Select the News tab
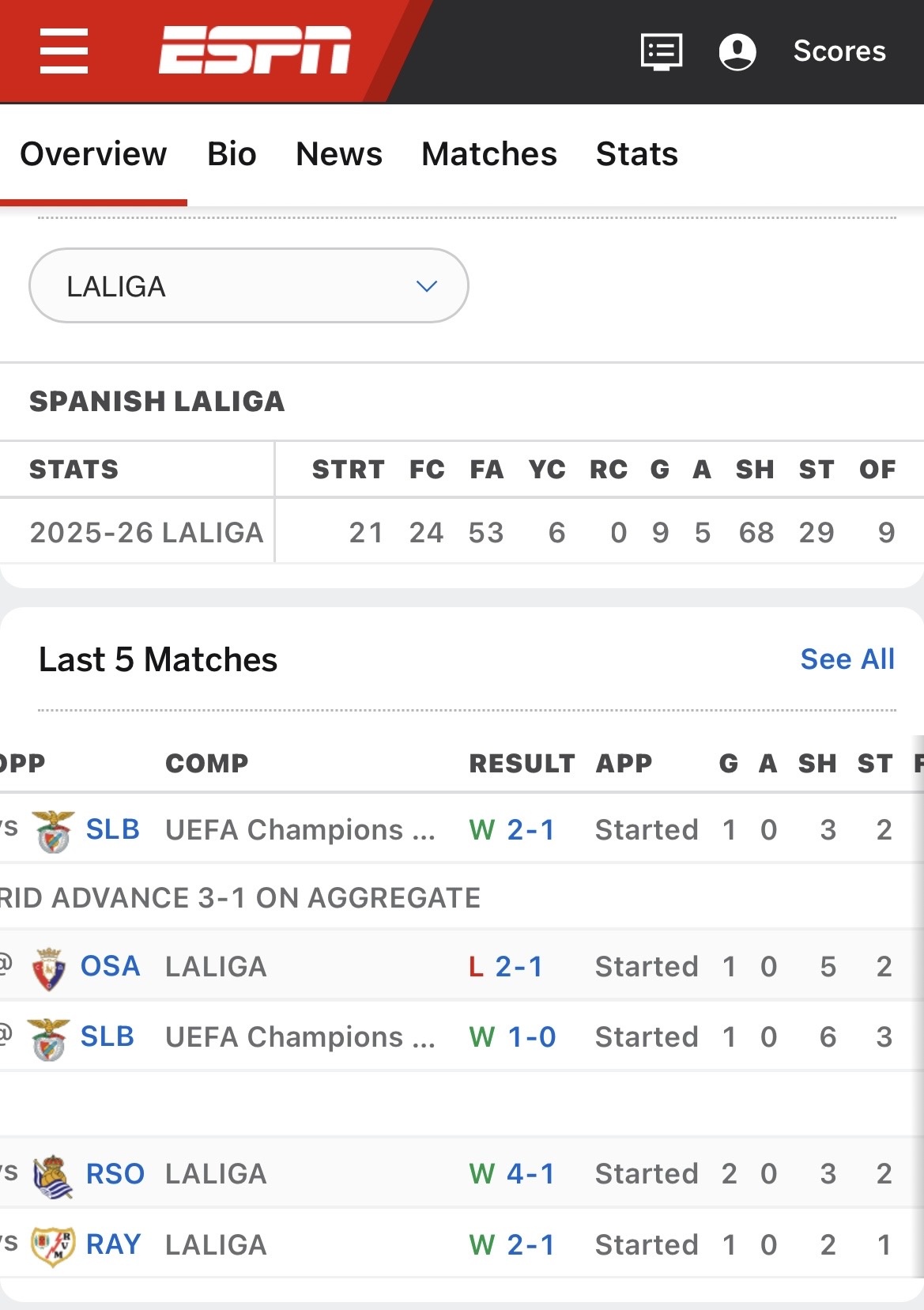This screenshot has height=1310, width=924. point(338,154)
